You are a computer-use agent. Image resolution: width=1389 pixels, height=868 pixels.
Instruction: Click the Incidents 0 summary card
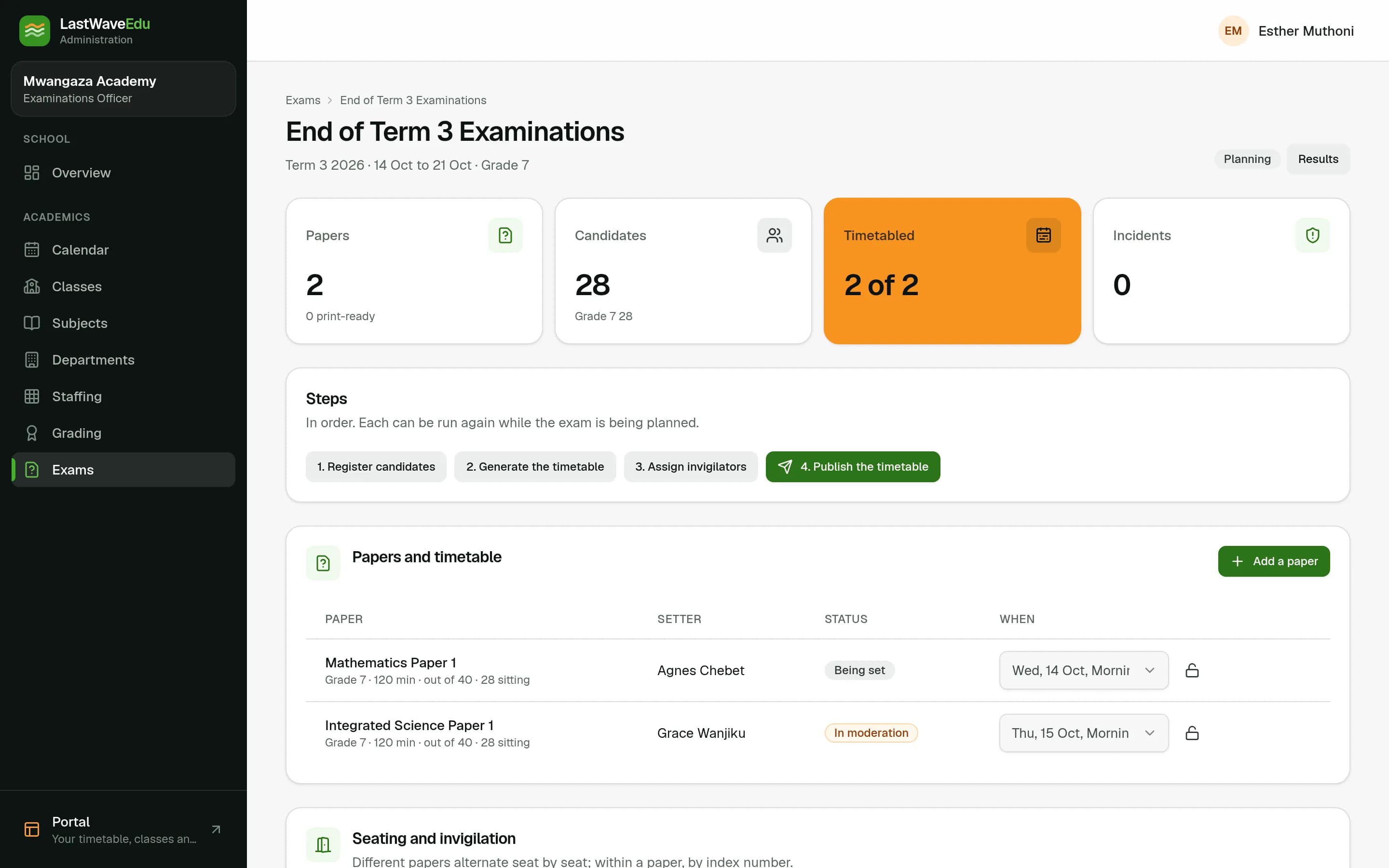pos(1221,271)
